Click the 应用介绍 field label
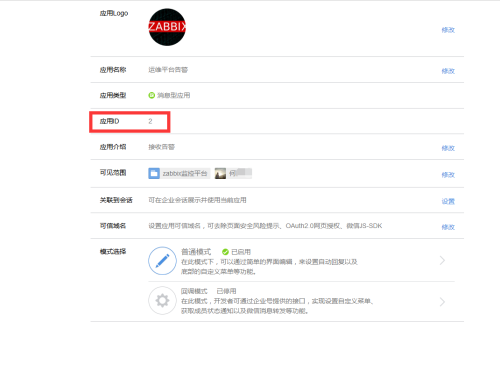 113,147
